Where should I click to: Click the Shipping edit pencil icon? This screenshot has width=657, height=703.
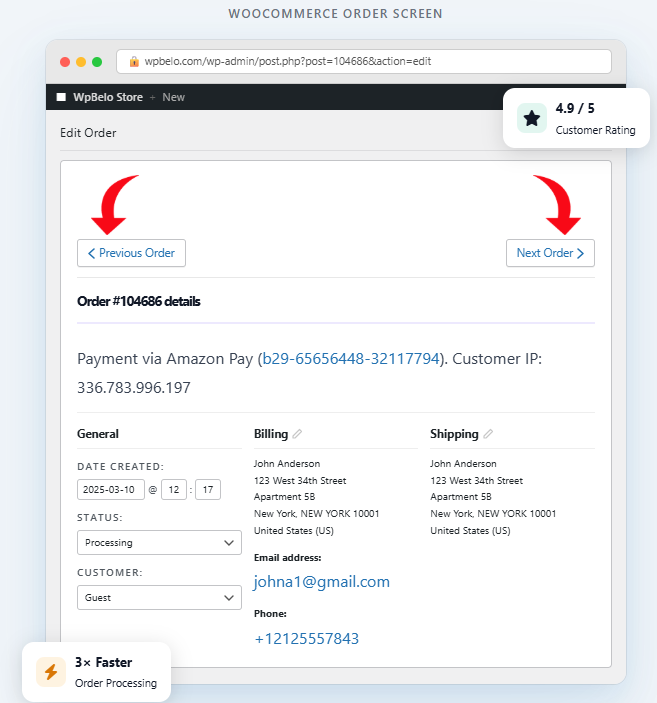pos(488,434)
